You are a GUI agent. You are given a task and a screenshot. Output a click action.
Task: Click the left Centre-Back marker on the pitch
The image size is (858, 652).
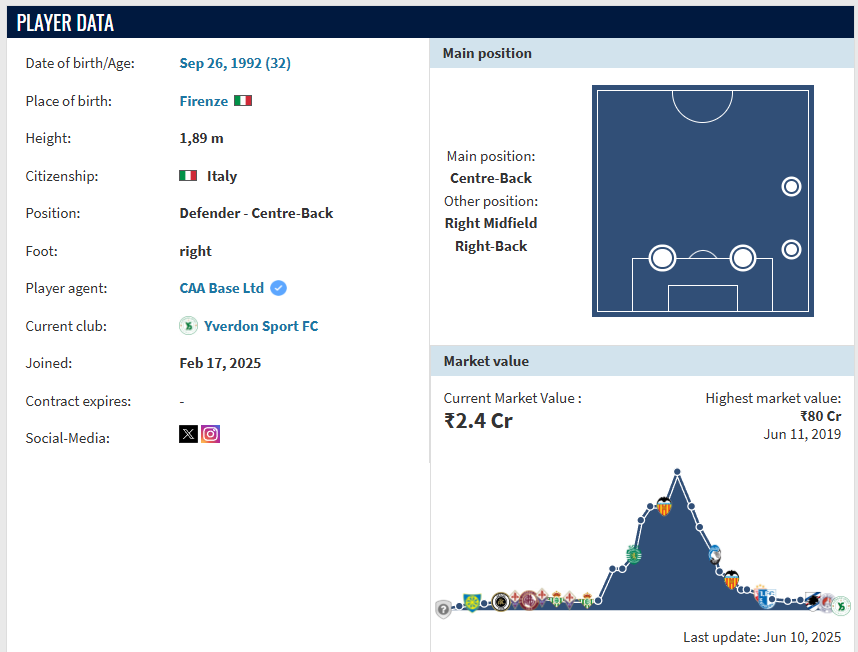pos(662,258)
